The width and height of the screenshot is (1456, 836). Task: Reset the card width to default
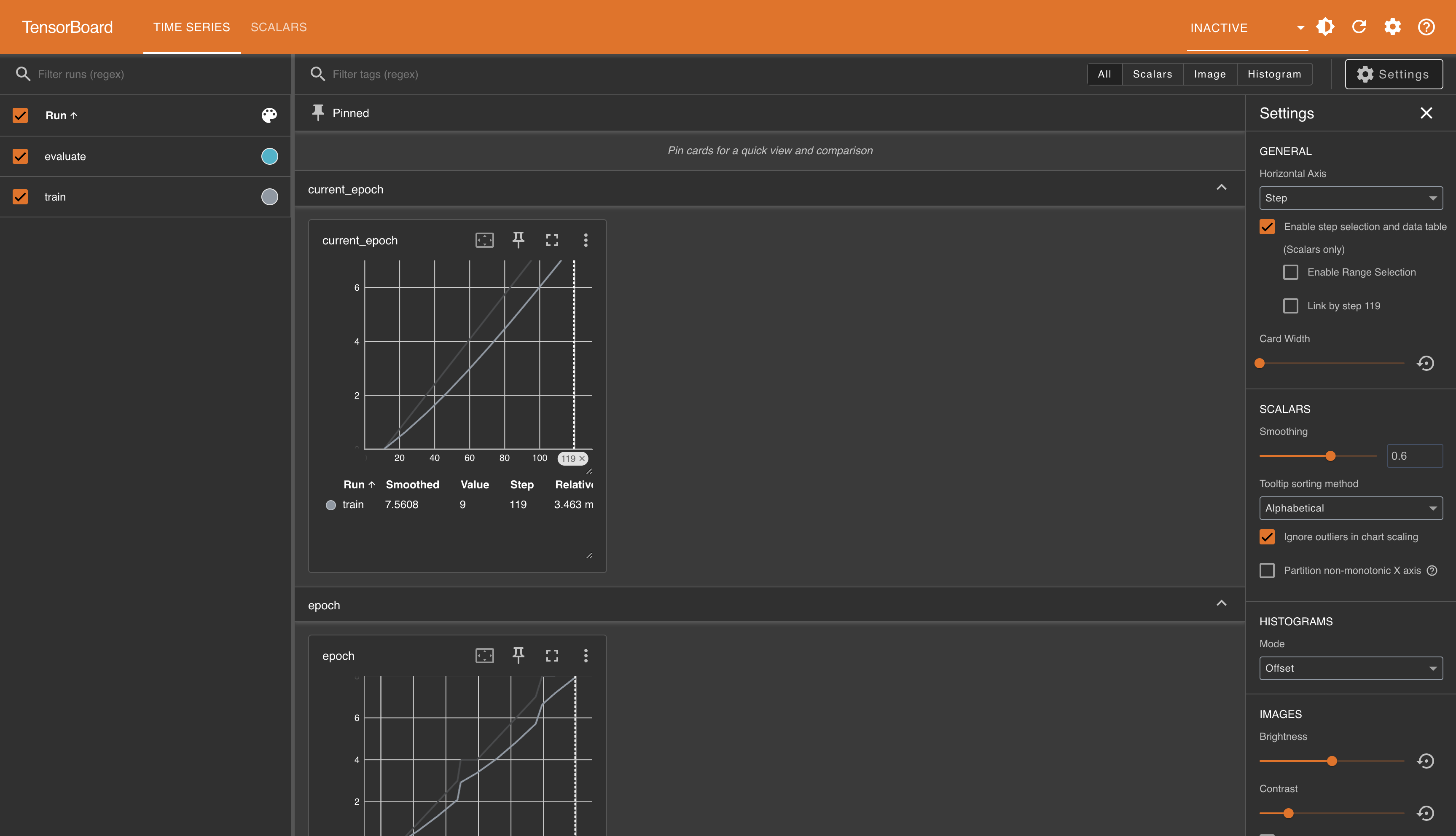1425,364
